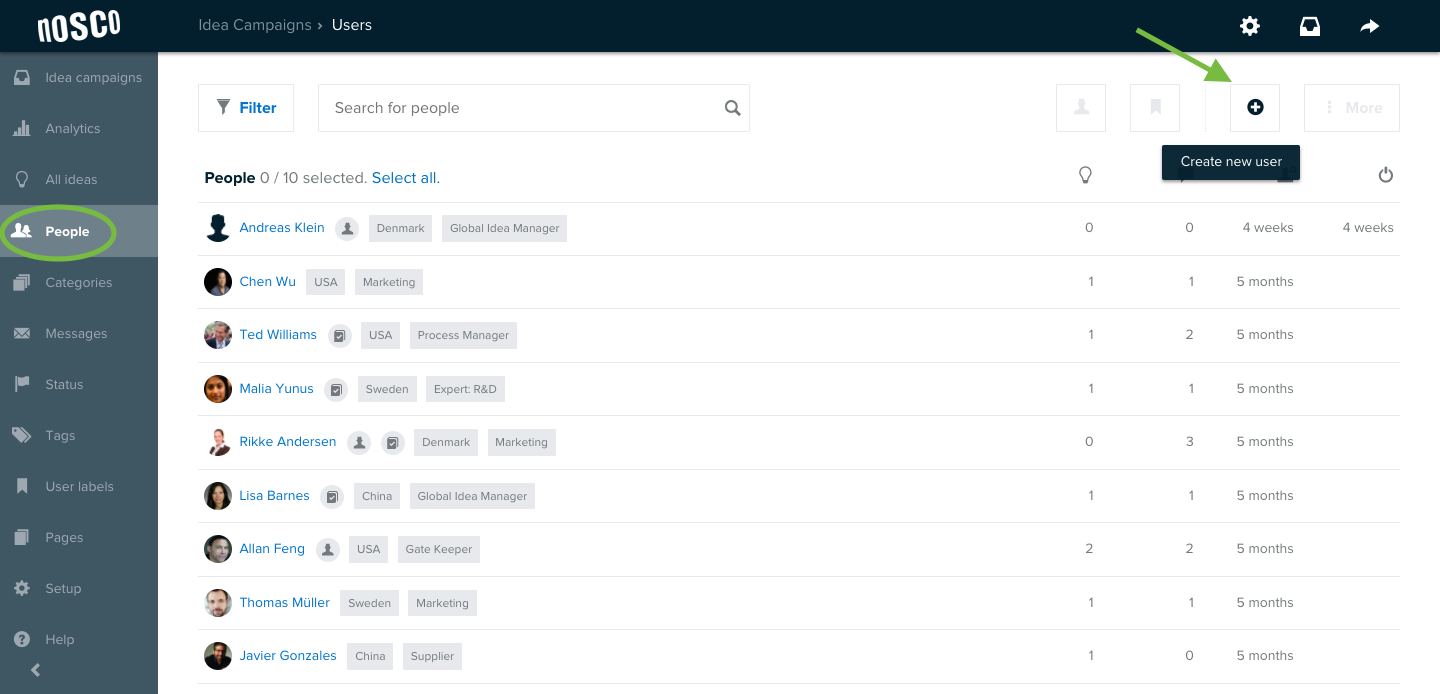The width and height of the screenshot is (1440, 694).
Task: Open Help in sidebar
Action: tap(79, 639)
